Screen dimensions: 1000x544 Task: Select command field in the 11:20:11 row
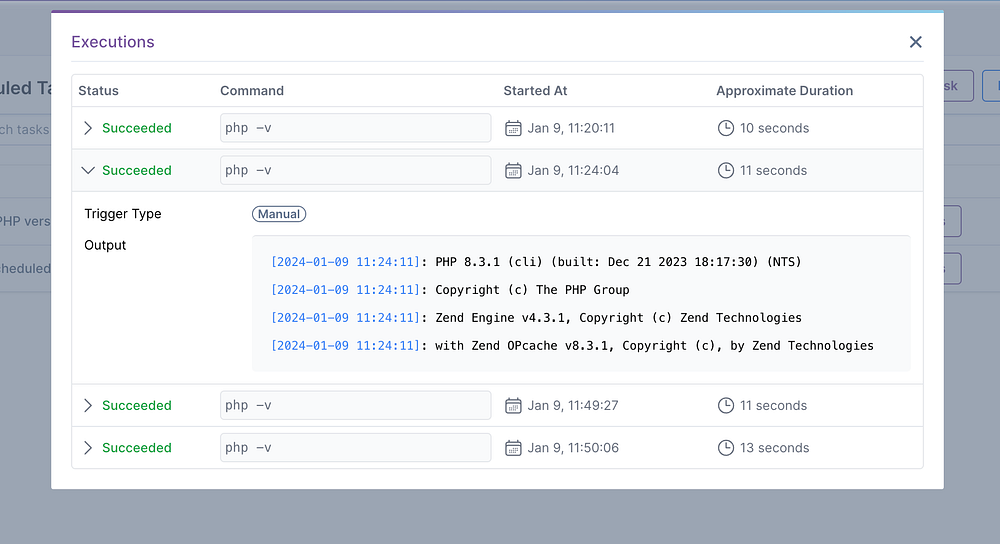(355, 128)
